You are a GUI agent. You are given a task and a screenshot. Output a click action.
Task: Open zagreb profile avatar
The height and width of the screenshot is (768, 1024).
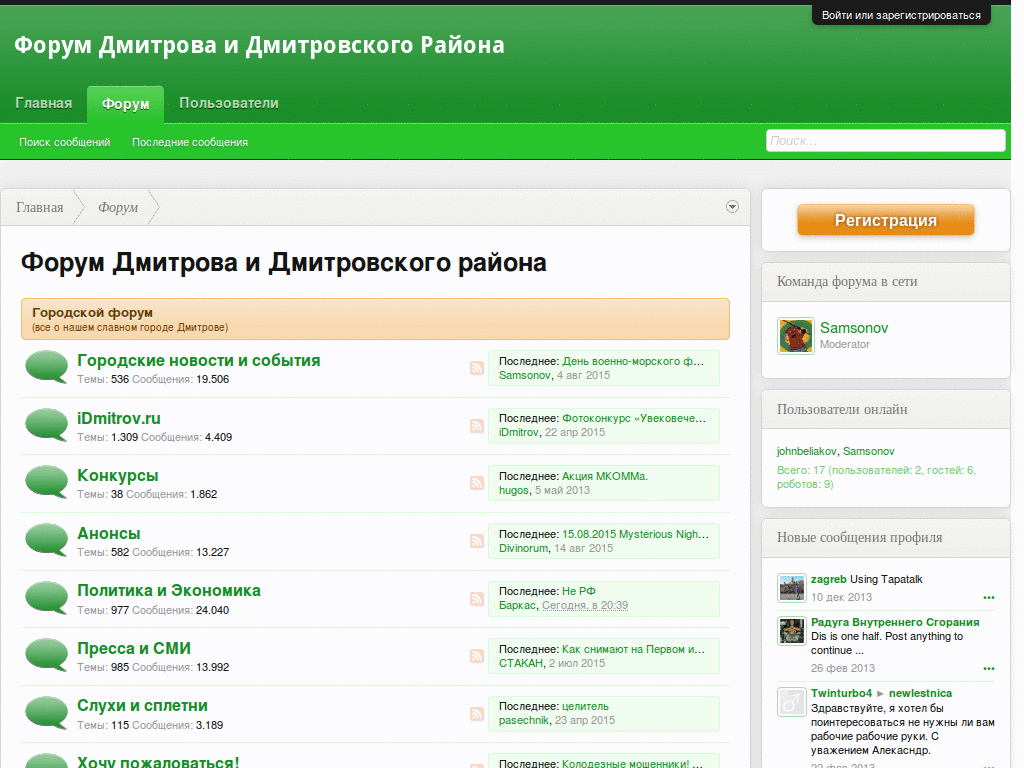click(792, 588)
